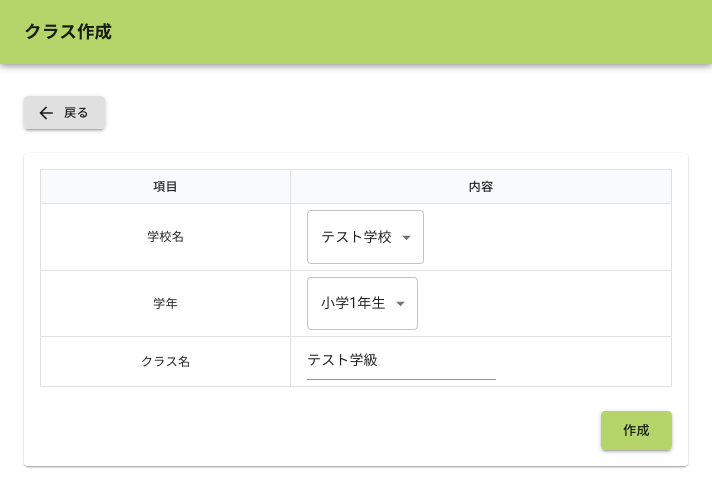Select the 学校名 row label
Image resolution: width=712 pixels, height=477 pixels.
click(x=165, y=237)
